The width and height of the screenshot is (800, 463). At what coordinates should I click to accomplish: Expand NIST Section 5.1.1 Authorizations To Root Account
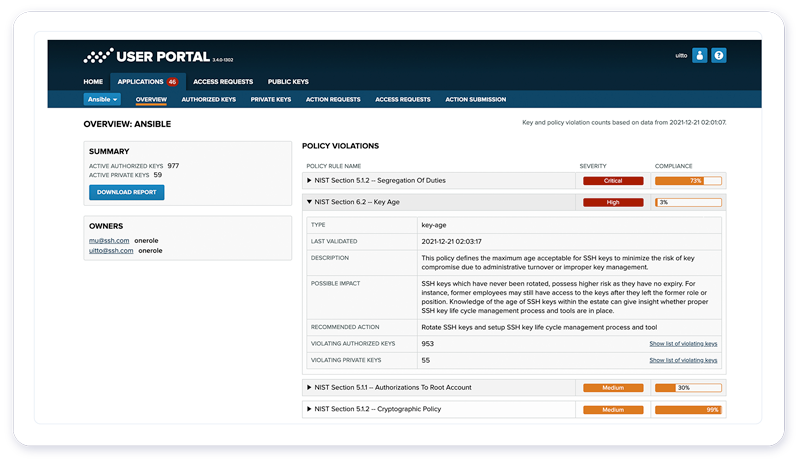tap(392, 387)
